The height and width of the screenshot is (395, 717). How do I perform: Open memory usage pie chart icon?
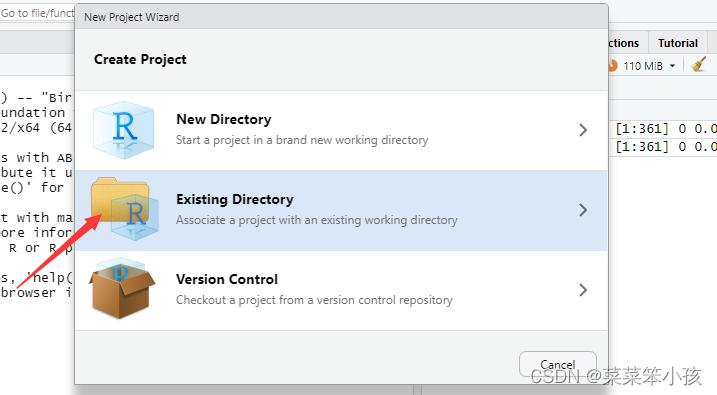612,66
